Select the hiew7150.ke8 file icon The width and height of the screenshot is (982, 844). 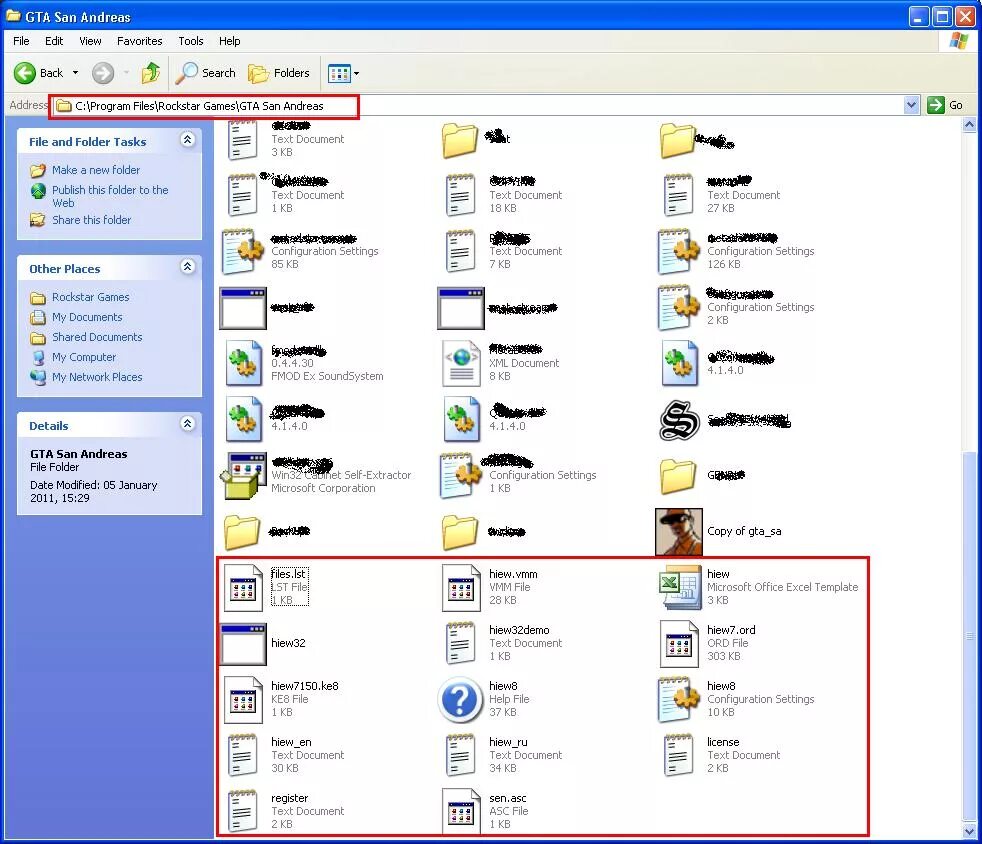point(243,699)
